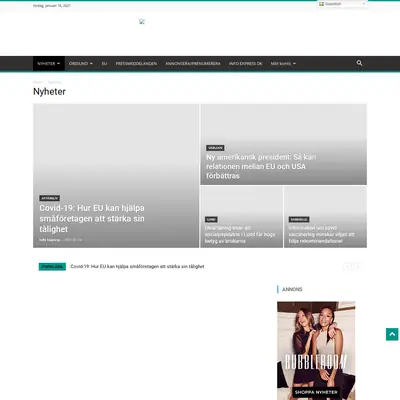Screen dimensions: 400x400
Task: Expand the ÖRESUND menu dropdown
Action: (x=81, y=64)
